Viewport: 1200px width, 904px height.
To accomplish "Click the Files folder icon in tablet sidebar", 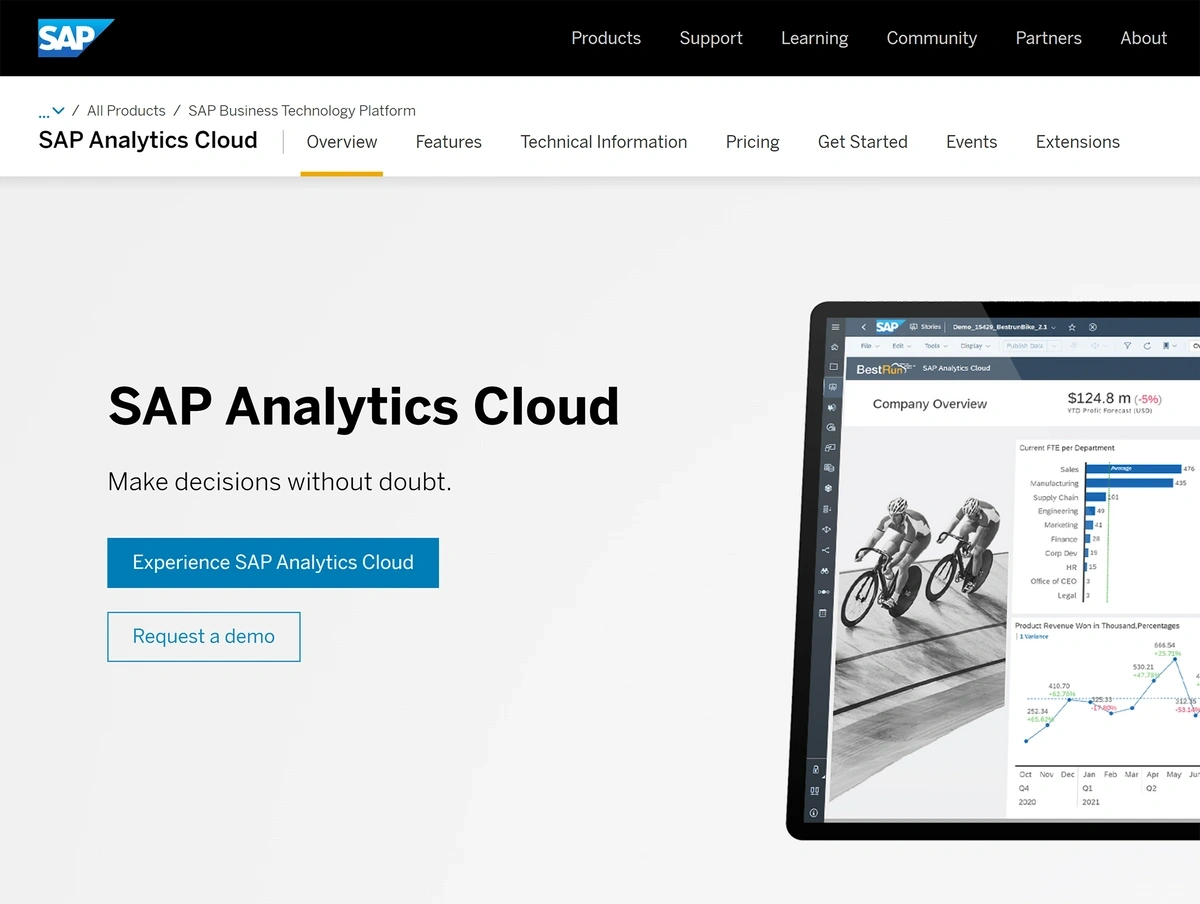I will pyautogui.click(x=833, y=366).
